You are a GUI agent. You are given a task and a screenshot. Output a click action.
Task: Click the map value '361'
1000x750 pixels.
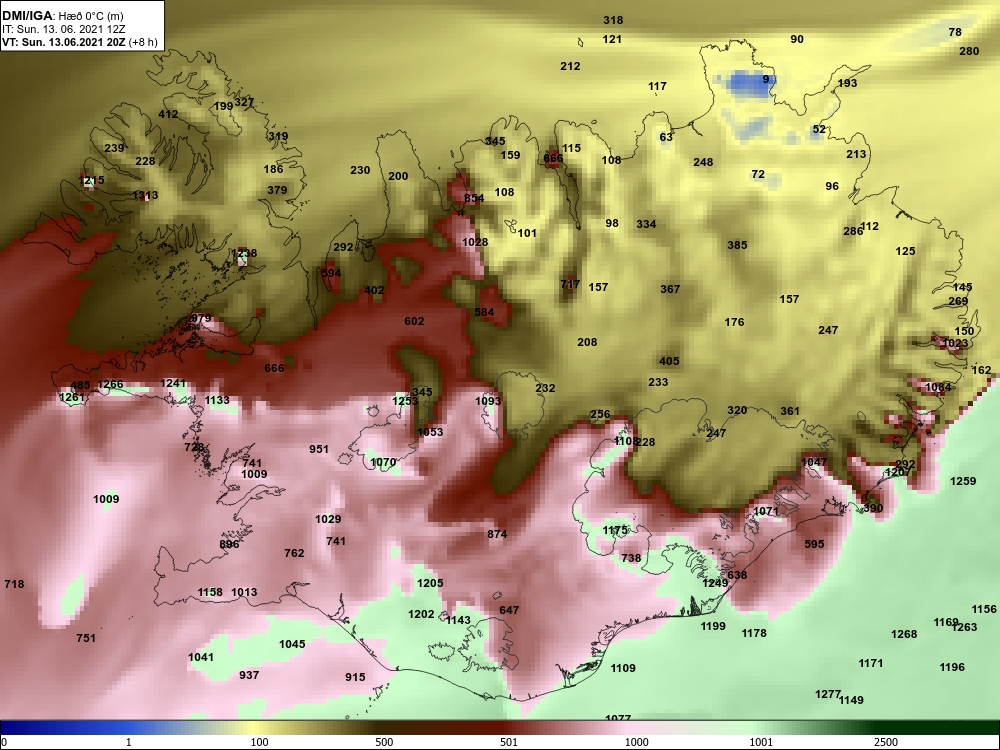point(790,411)
